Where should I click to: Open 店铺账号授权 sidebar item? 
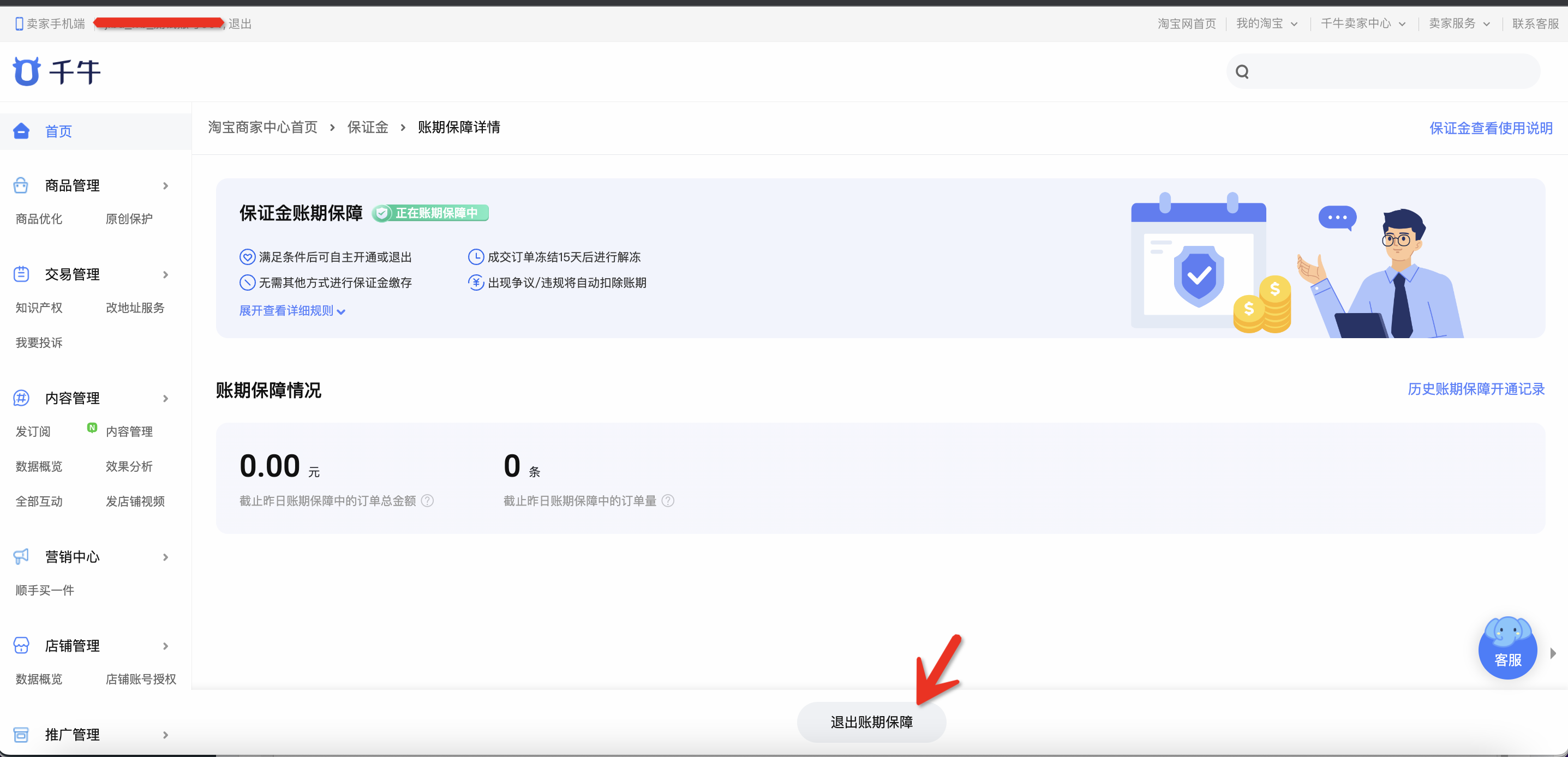141,679
